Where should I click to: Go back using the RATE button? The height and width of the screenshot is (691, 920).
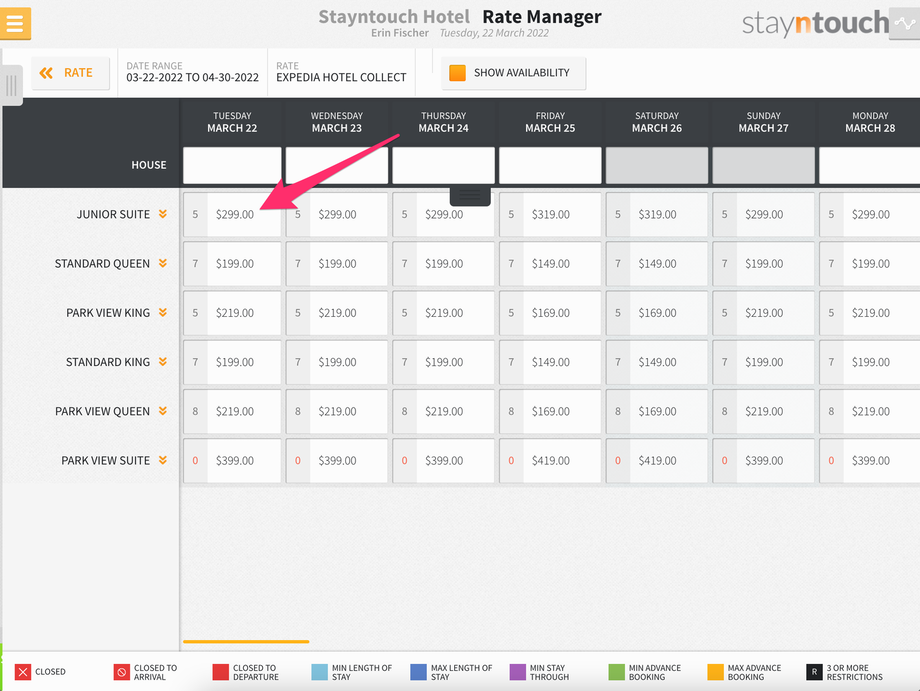coord(70,73)
